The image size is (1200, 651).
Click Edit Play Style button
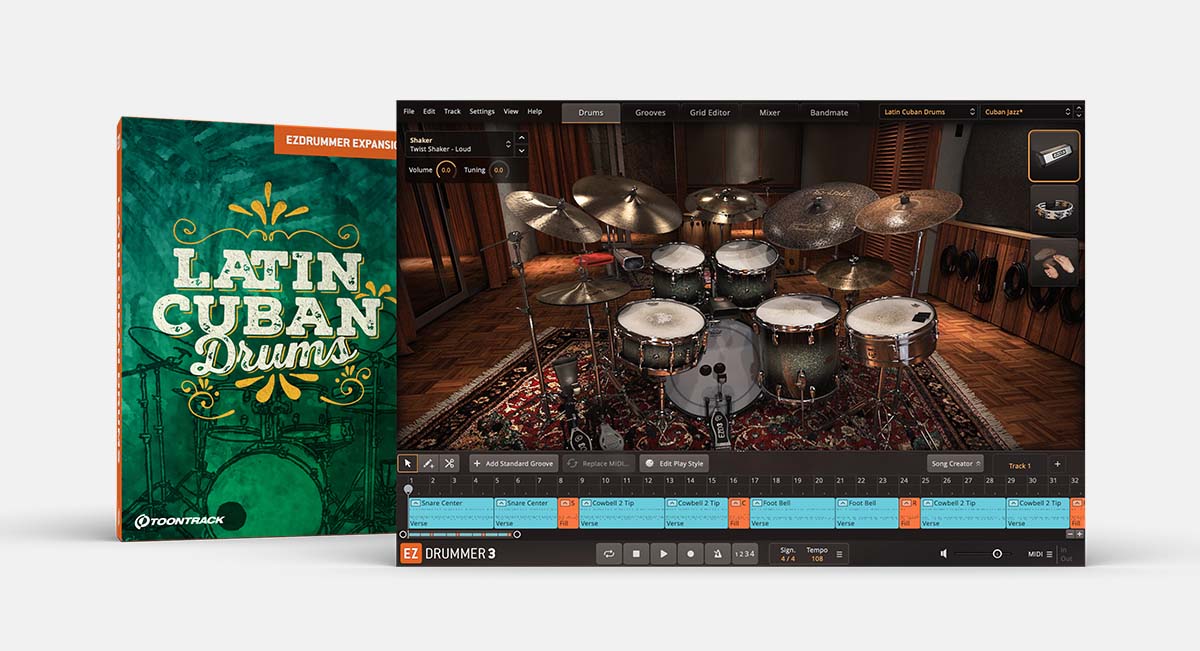coord(674,464)
